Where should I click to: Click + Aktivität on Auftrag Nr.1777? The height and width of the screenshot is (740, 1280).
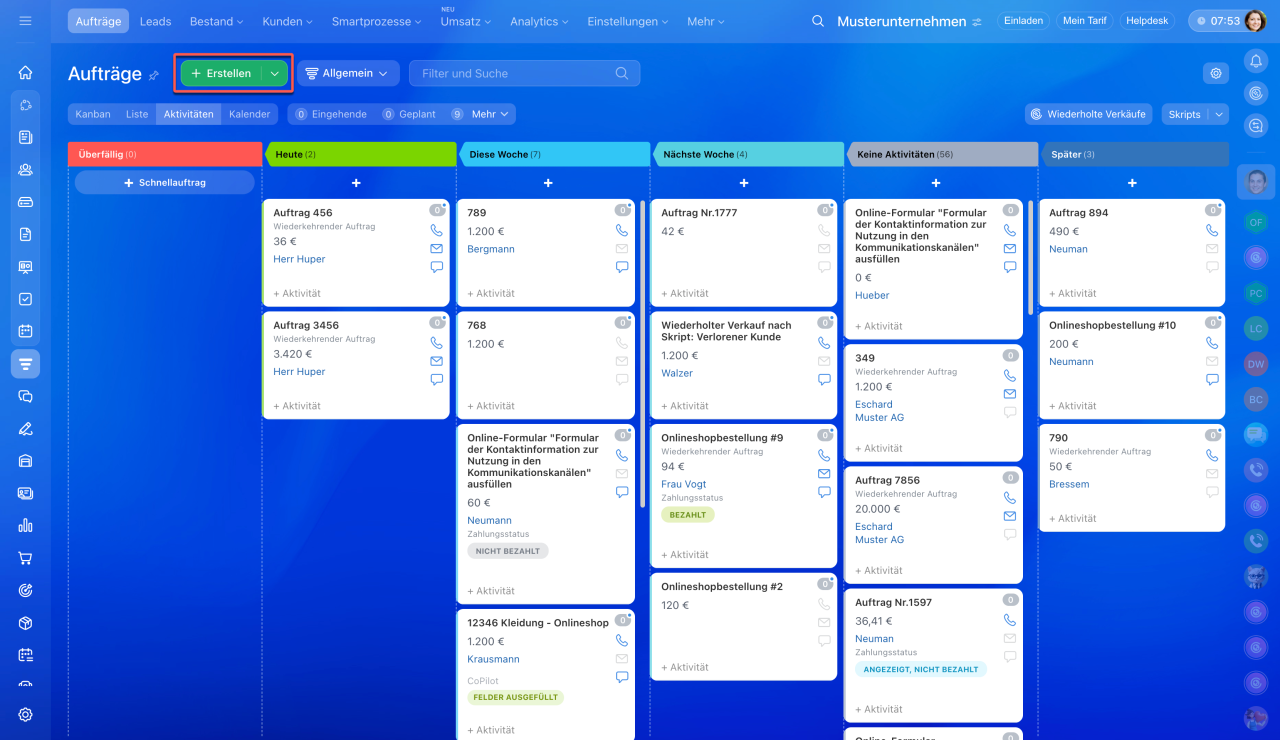click(x=685, y=294)
